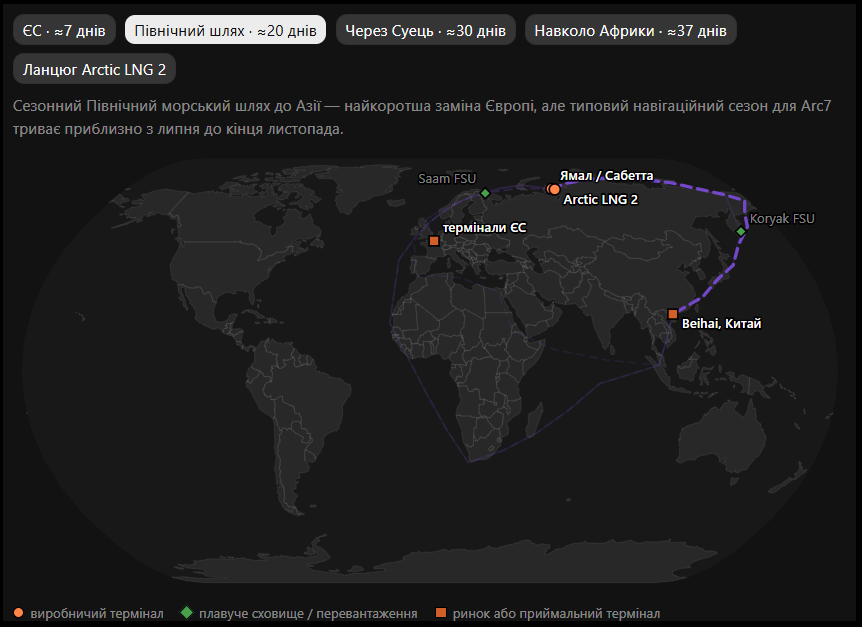
Task: Click the "Saam FSU" map label
Action: click(x=447, y=179)
